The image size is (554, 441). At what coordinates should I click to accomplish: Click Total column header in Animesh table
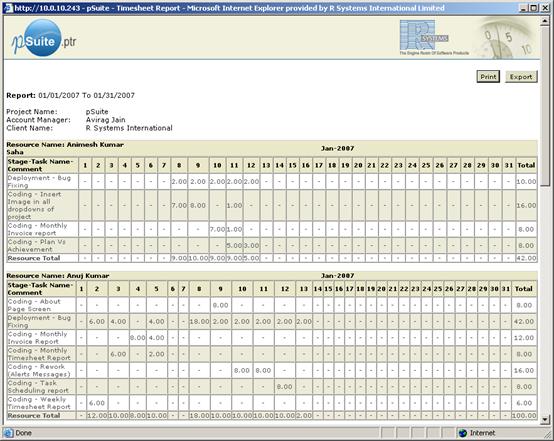tap(526, 165)
